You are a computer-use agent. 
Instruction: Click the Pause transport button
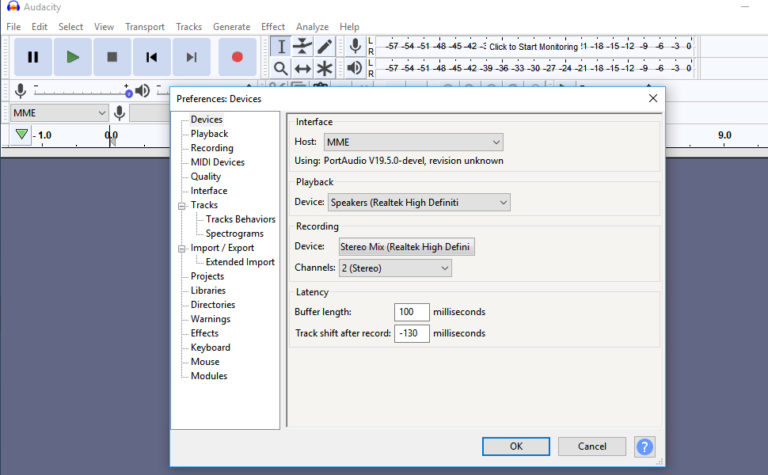(x=33, y=57)
